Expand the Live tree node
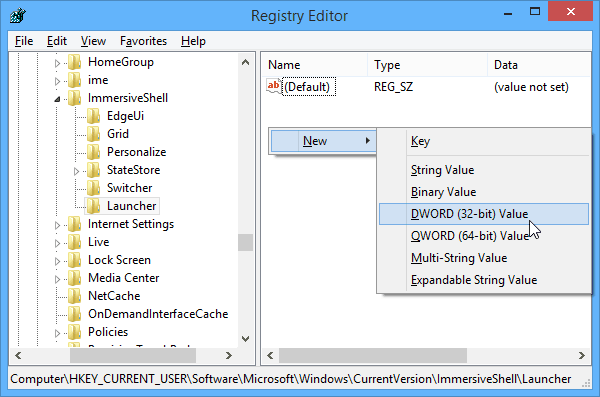Image resolution: width=600 pixels, height=397 pixels. pos(57,243)
